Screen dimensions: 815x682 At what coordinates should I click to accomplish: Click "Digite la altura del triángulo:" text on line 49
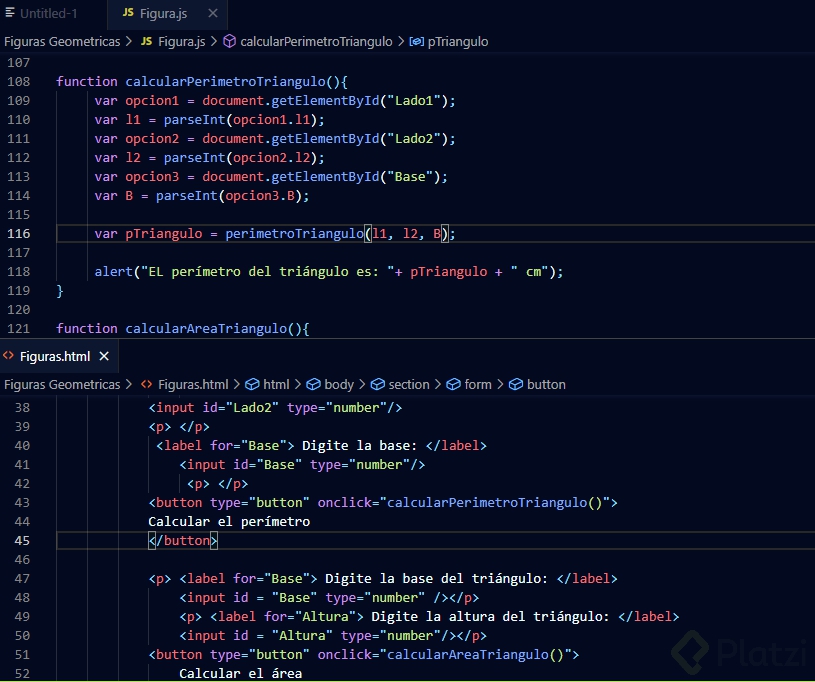pyautogui.click(x=490, y=617)
